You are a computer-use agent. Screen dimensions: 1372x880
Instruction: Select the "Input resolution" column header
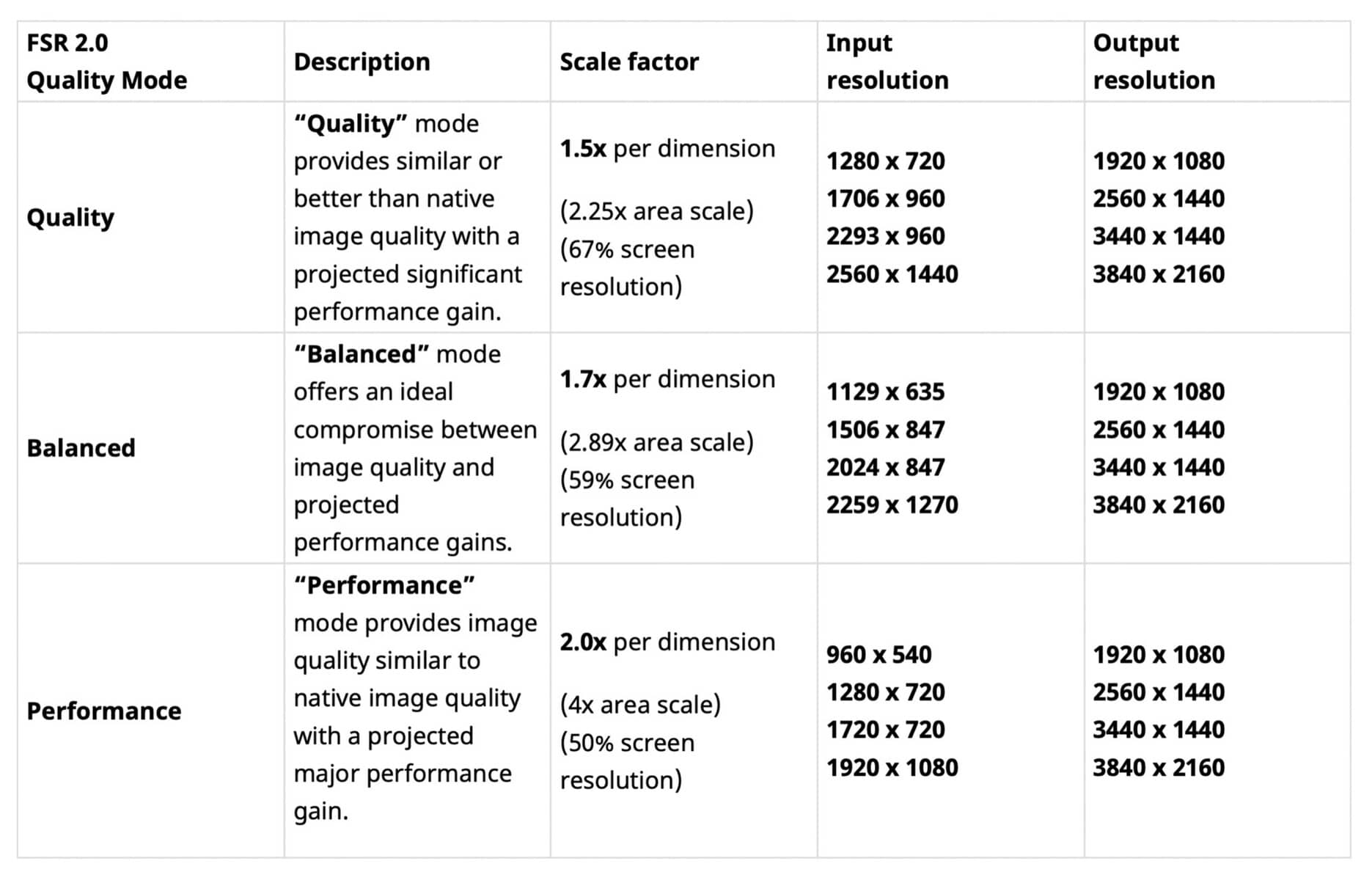(887, 62)
